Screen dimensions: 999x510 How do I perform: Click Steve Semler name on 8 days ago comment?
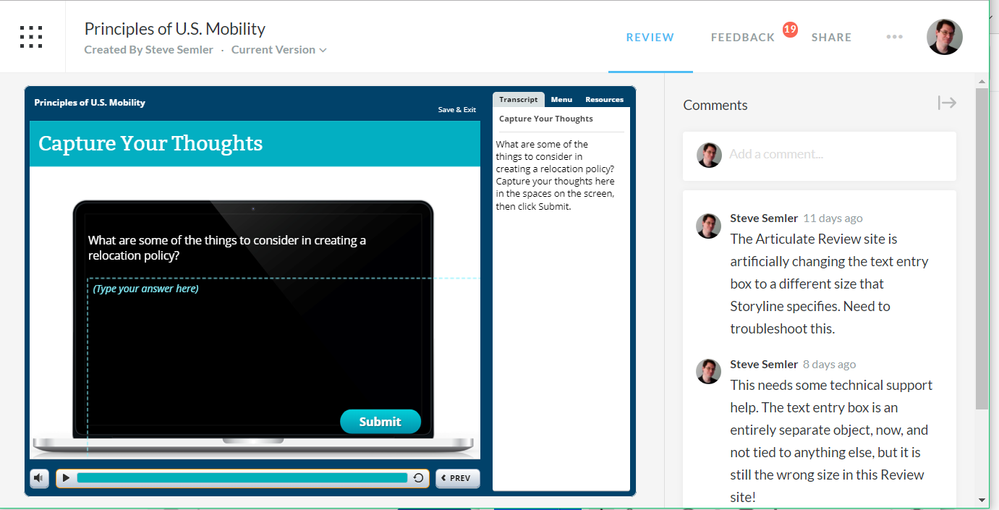[764, 365]
